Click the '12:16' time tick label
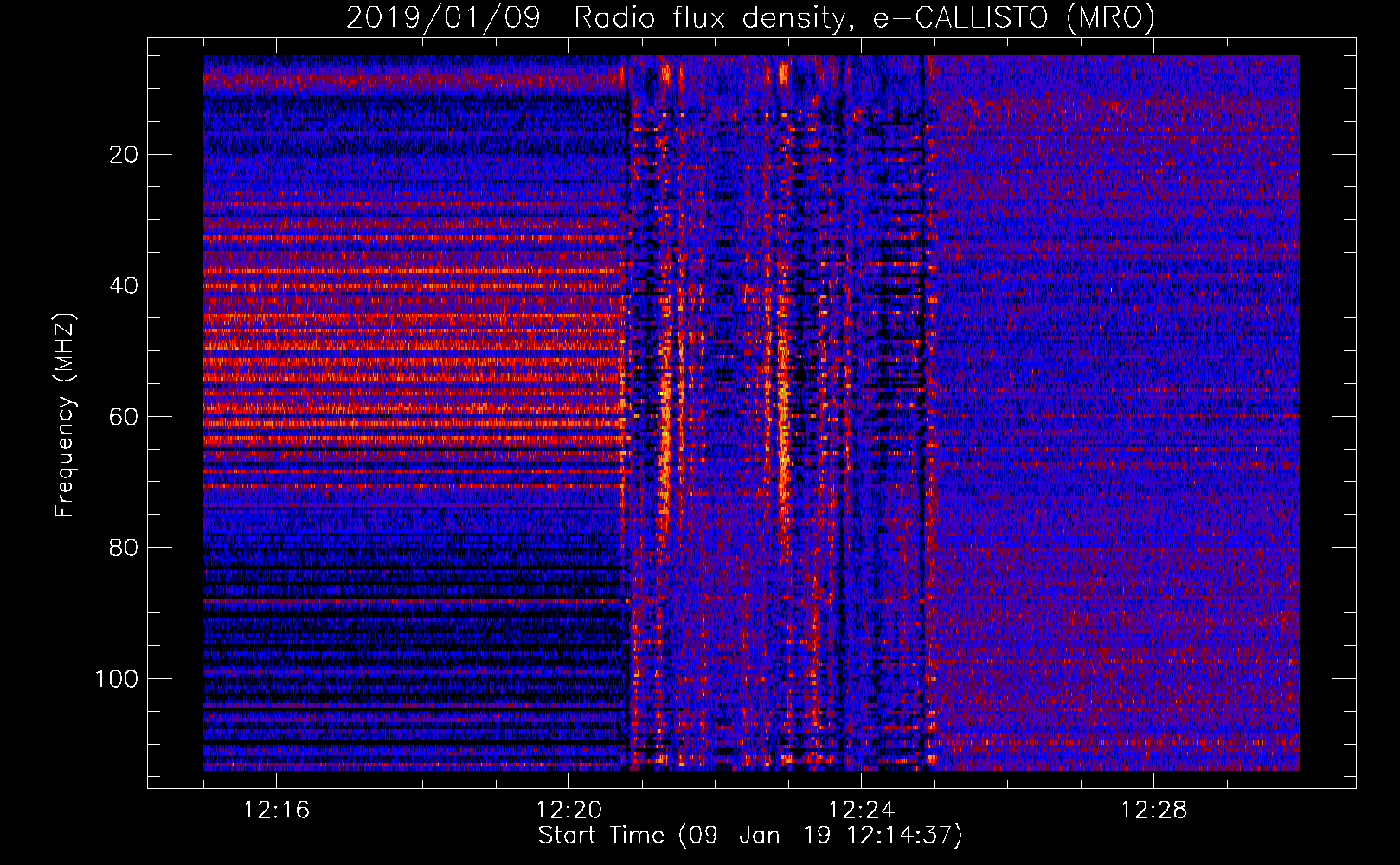The image size is (1400, 865). click(x=276, y=811)
